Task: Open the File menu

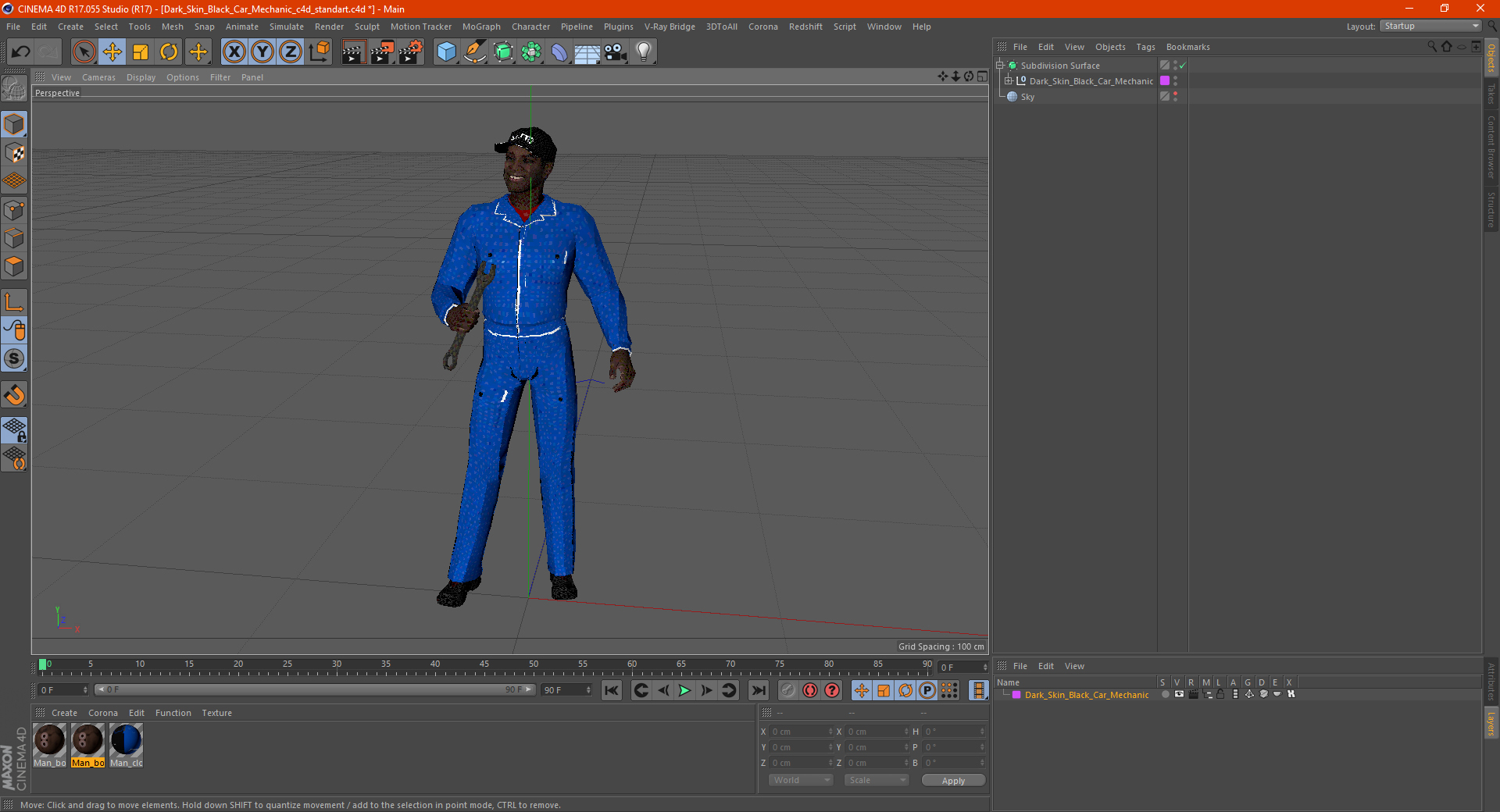Action: [x=13, y=27]
